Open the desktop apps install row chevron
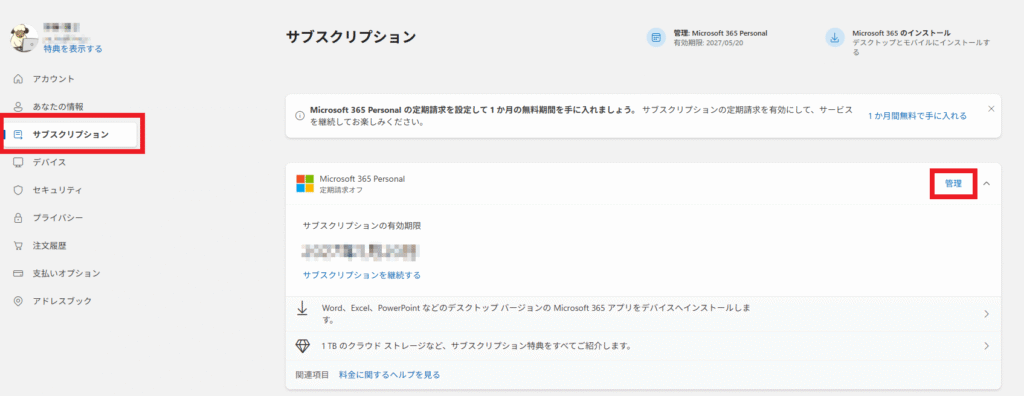 tap(987, 314)
